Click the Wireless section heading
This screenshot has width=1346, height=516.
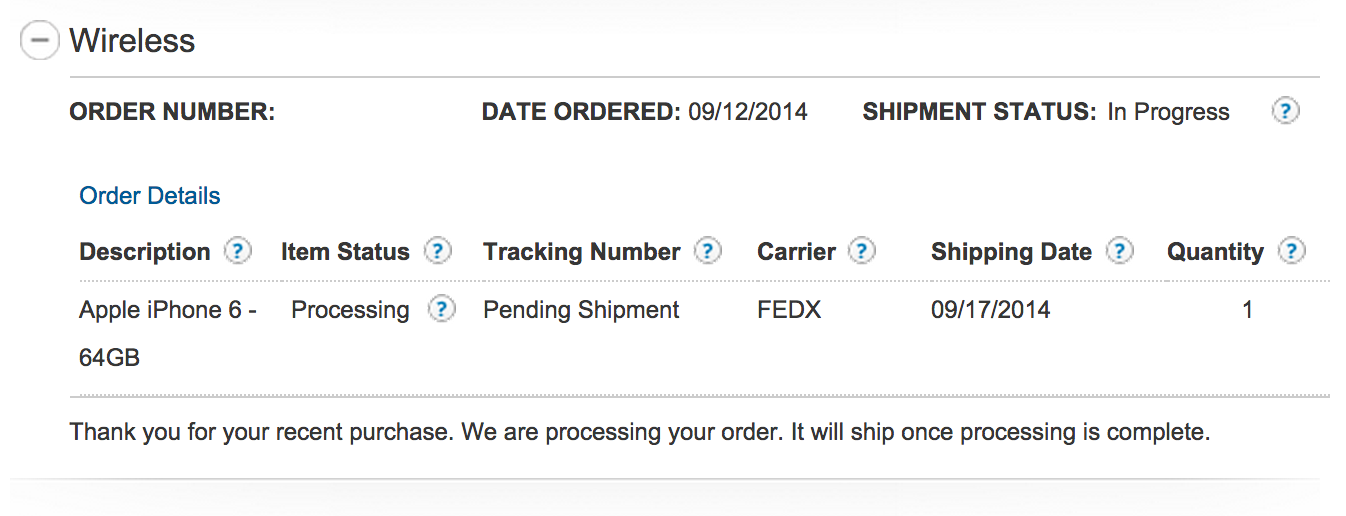pyautogui.click(x=132, y=41)
